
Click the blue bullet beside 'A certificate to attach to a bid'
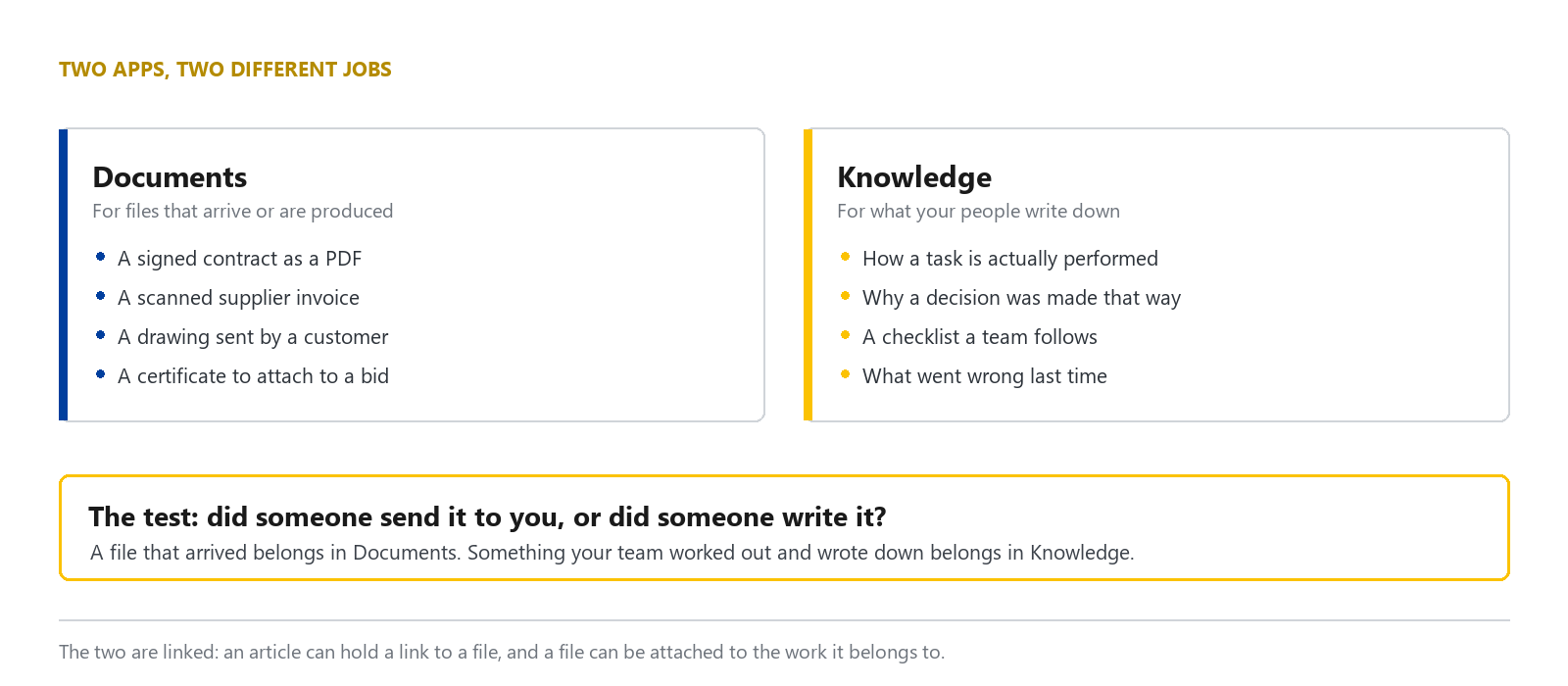pyautogui.click(x=100, y=373)
